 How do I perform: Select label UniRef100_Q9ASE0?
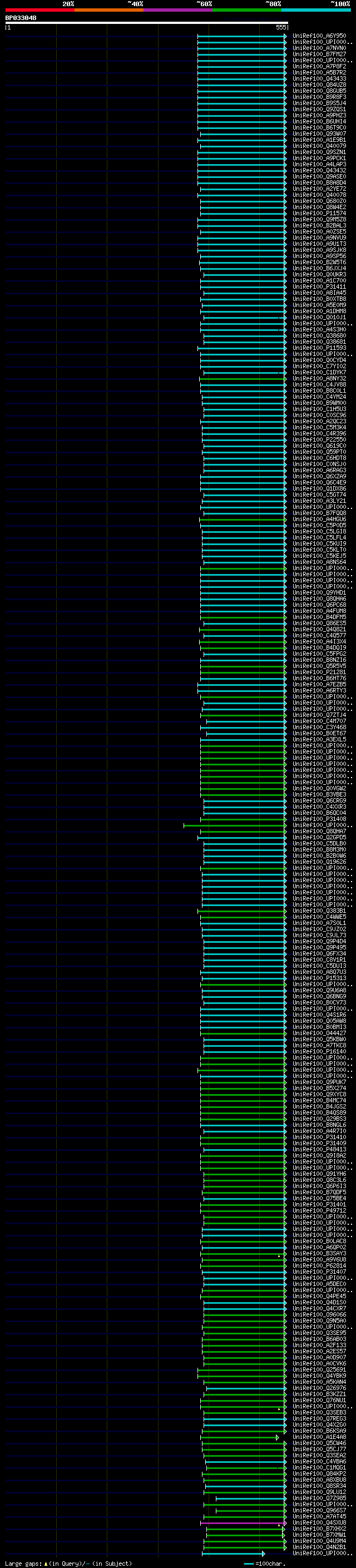pyautogui.click(x=319, y=176)
